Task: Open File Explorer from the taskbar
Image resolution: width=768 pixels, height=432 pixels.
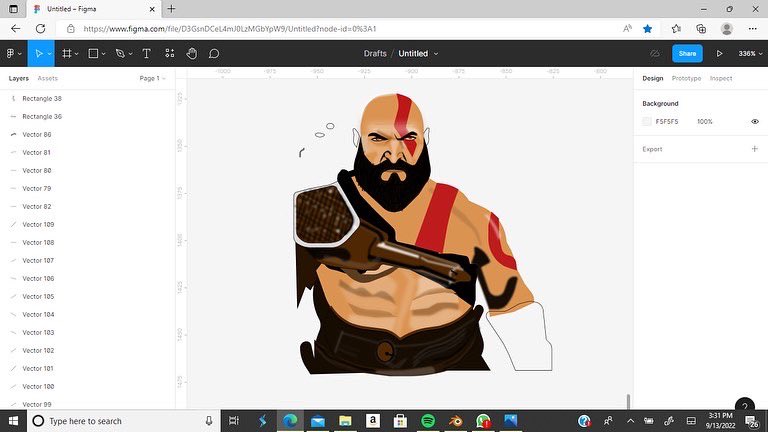Action: click(x=345, y=421)
